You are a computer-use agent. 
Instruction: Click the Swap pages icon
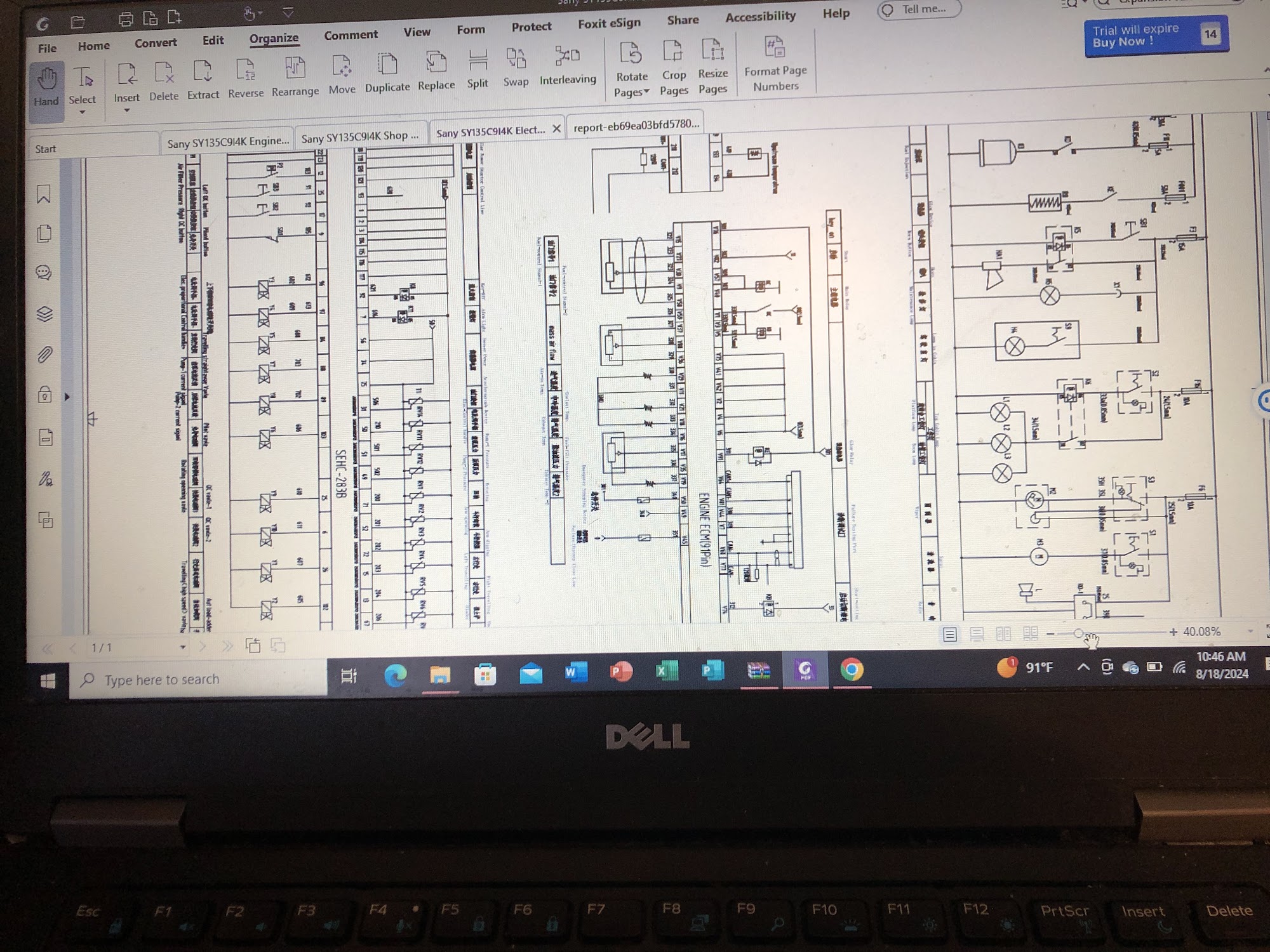point(516,60)
